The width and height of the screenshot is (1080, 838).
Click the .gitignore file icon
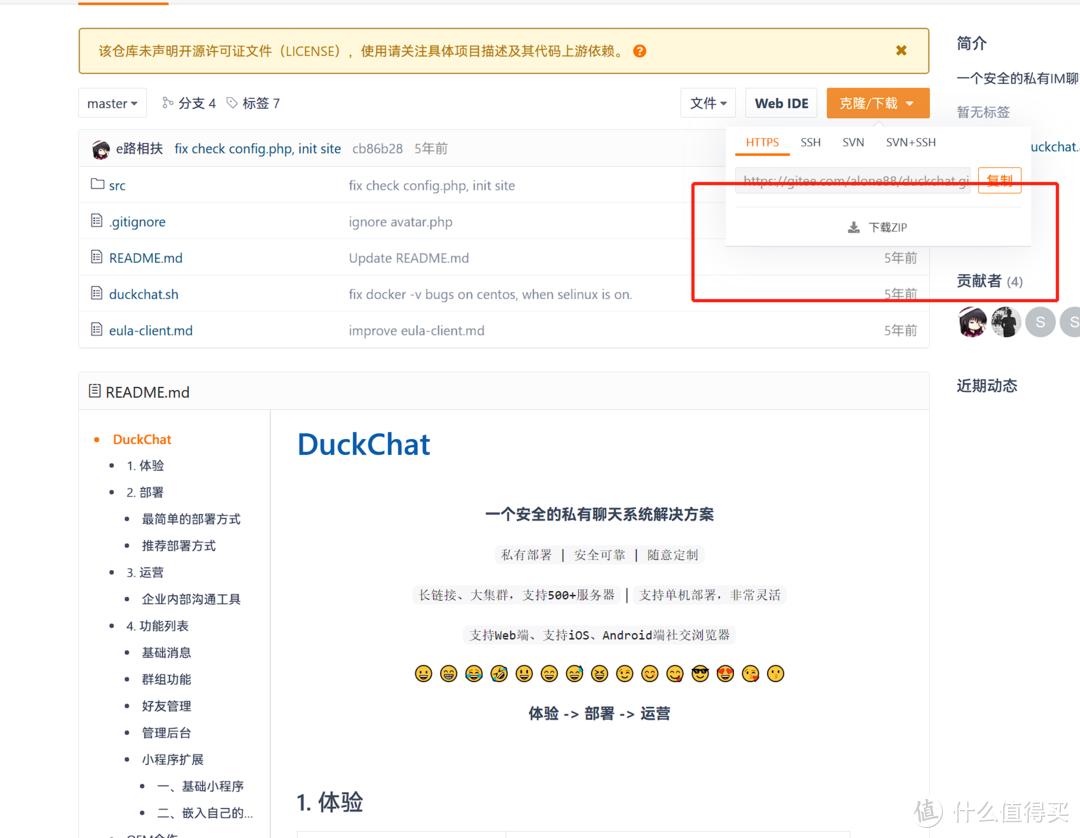[96, 220]
